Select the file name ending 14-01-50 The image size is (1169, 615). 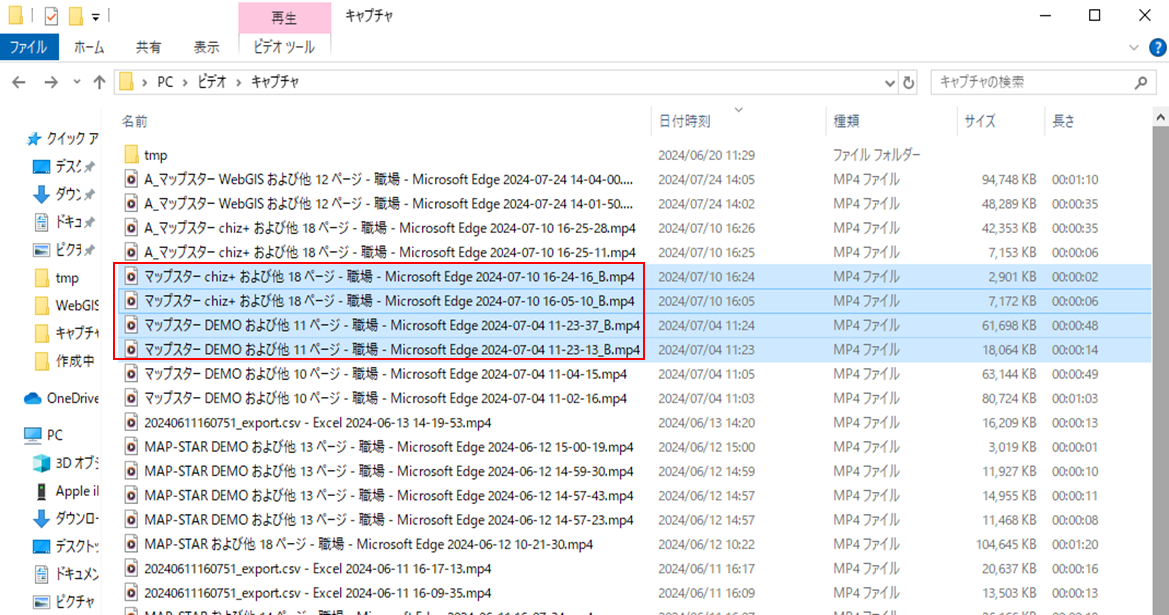tap(388, 204)
